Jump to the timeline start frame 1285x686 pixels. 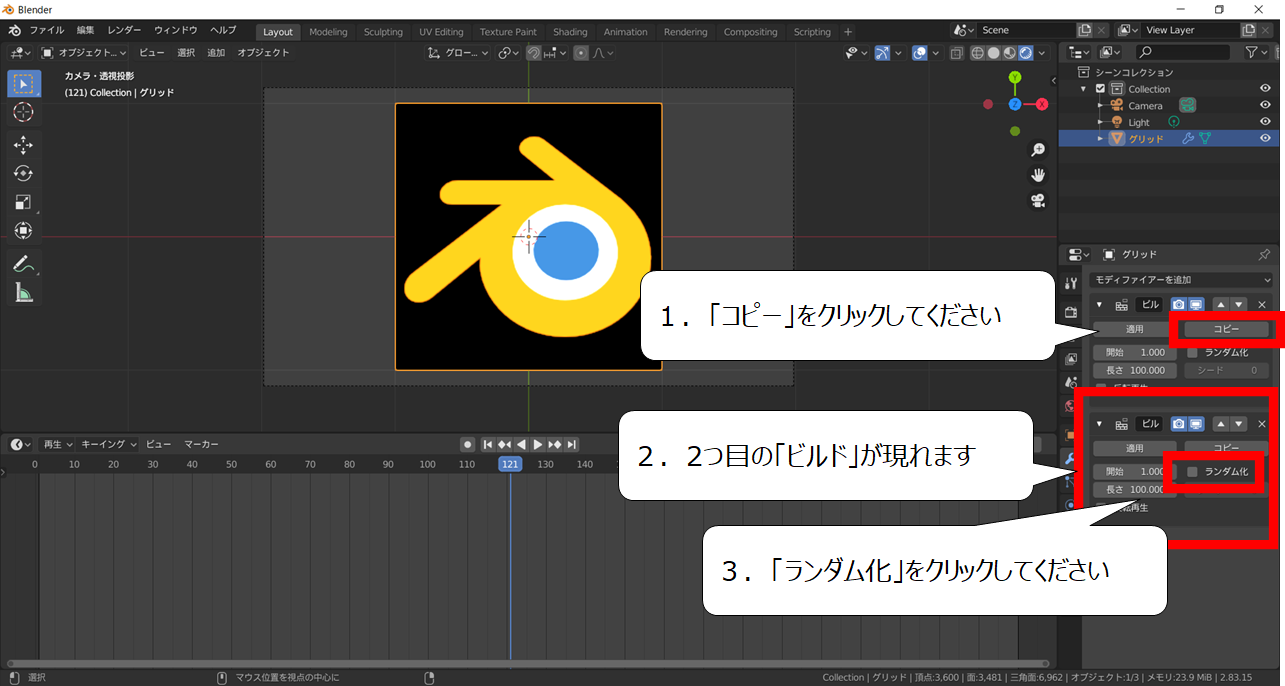[488, 444]
